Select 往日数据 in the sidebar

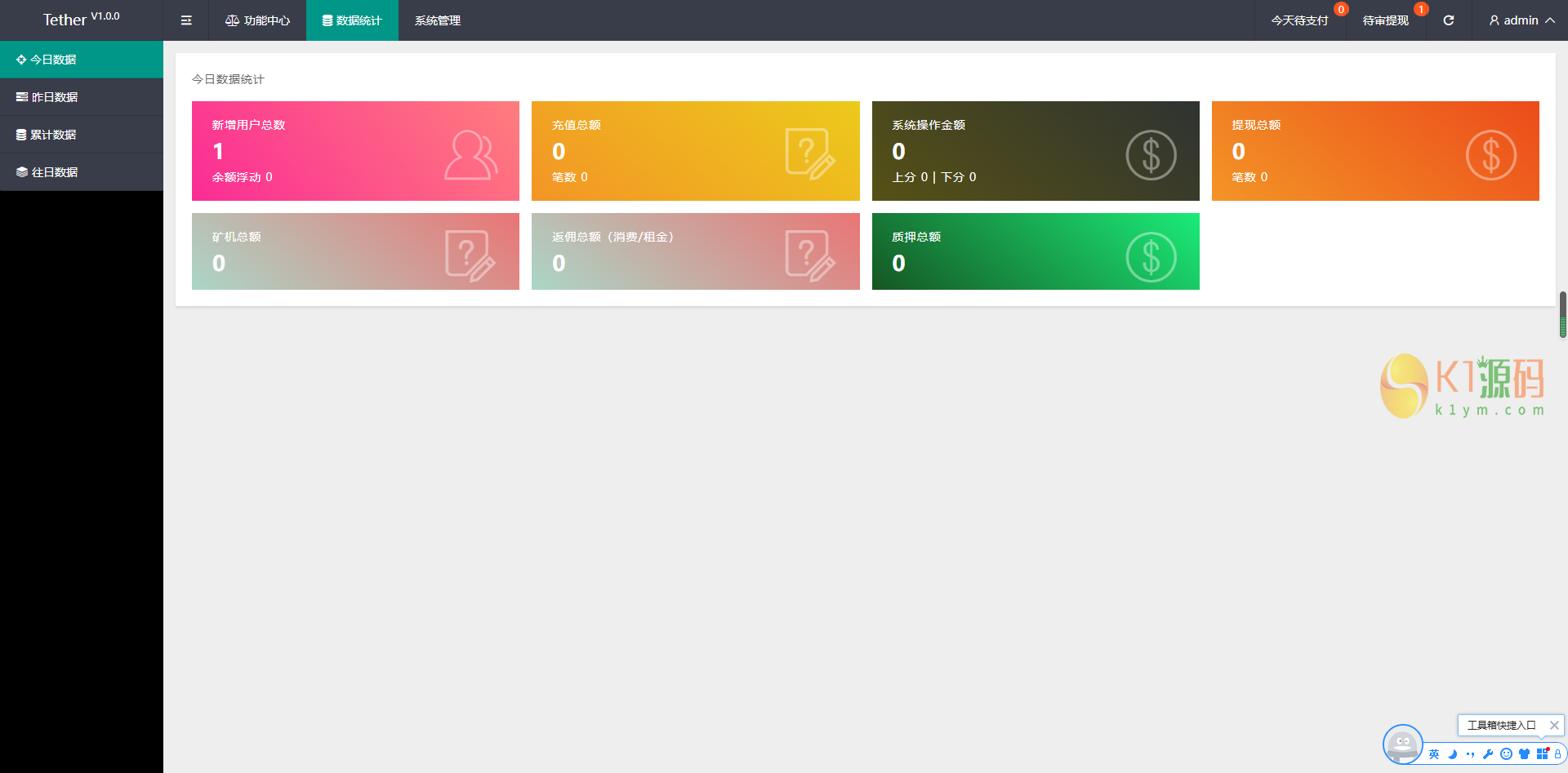point(82,172)
